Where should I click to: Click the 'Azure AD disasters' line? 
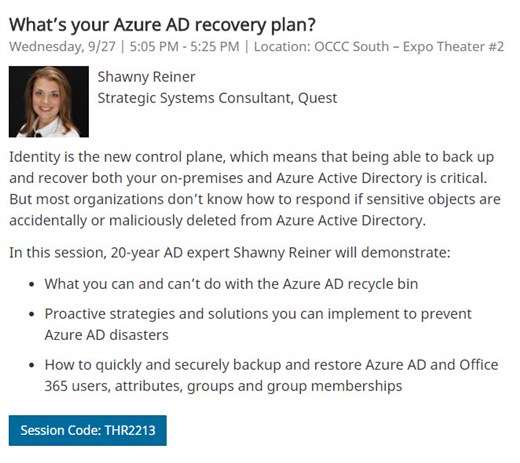click(x=106, y=335)
